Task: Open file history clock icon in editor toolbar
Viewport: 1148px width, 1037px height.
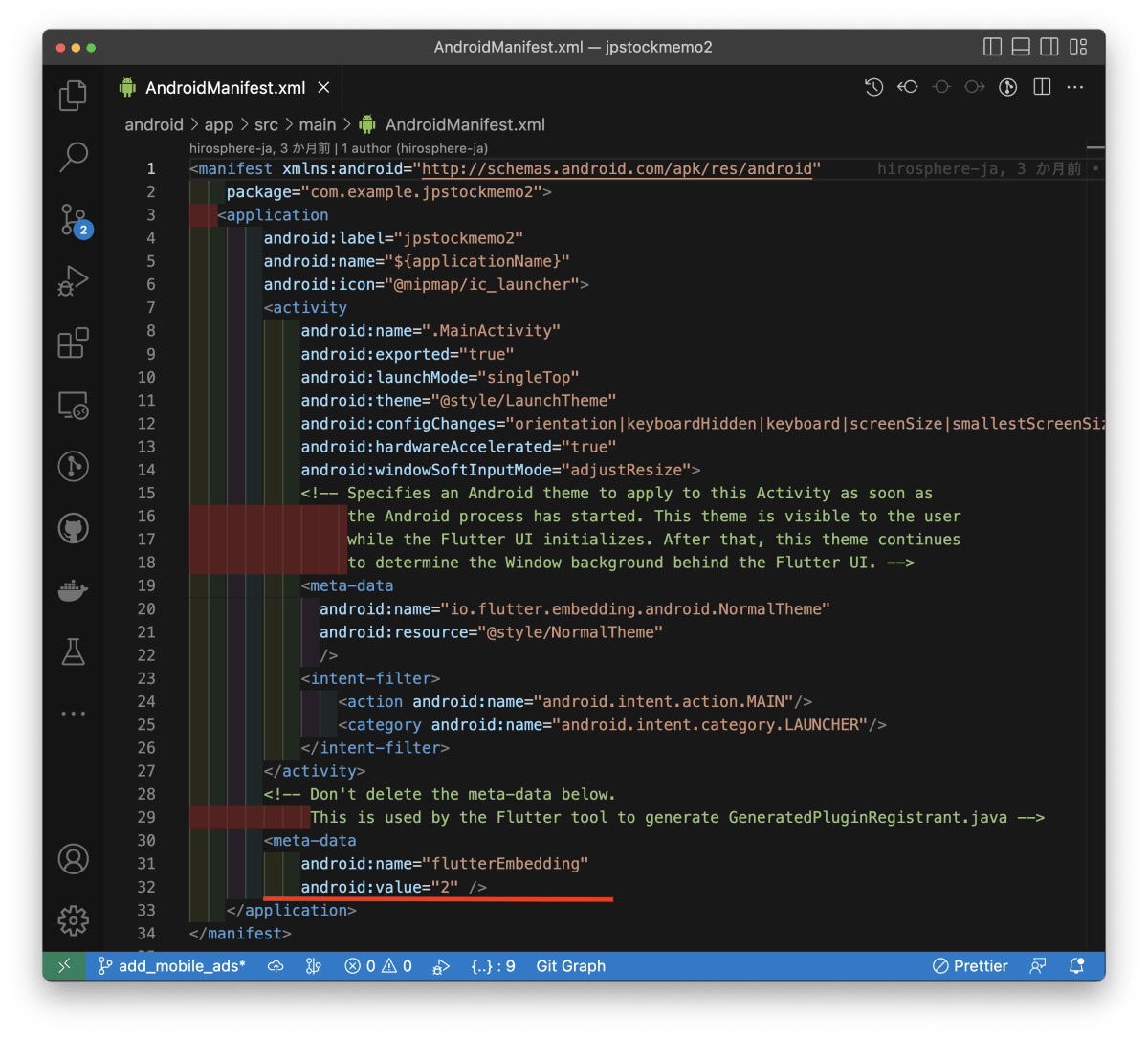Action: [x=873, y=87]
